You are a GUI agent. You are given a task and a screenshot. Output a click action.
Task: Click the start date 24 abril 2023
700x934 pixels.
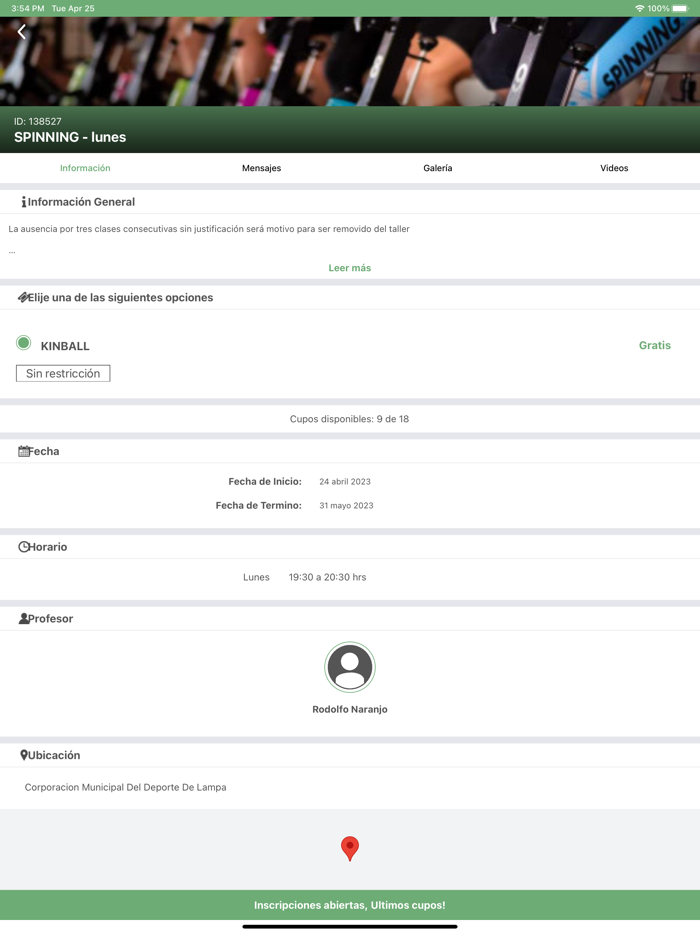(x=345, y=481)
